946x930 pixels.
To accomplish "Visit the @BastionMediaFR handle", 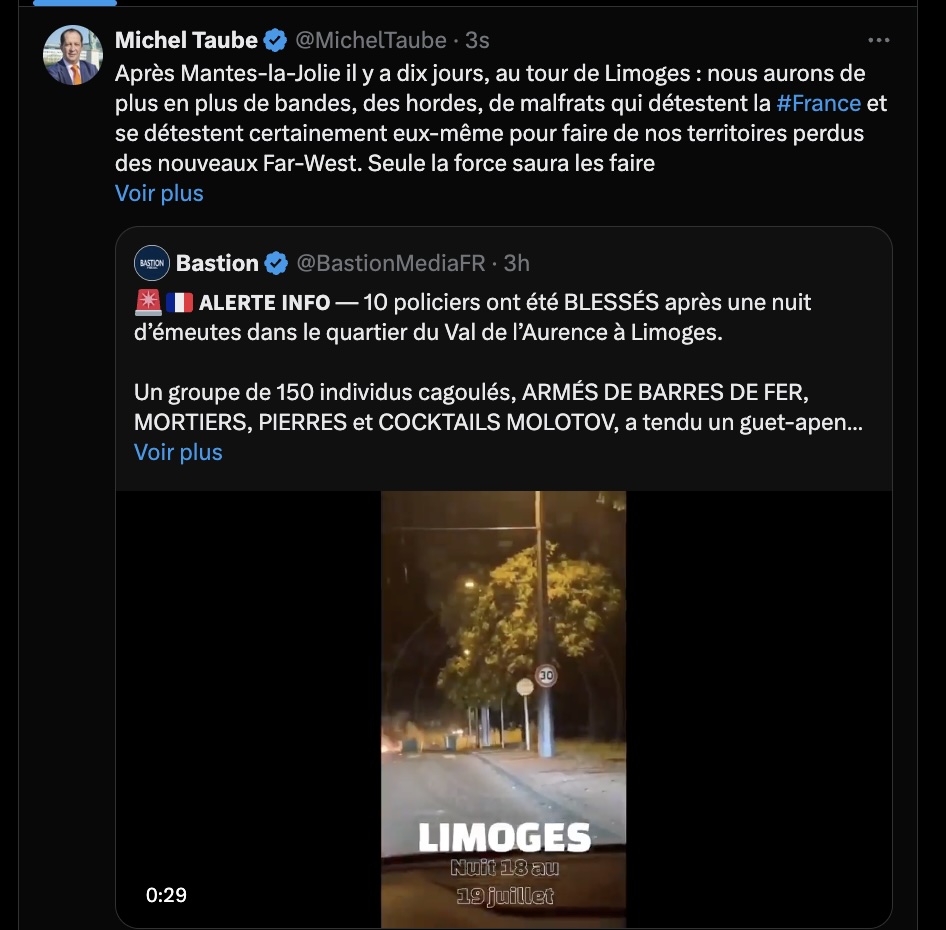I will pos(391,263).
